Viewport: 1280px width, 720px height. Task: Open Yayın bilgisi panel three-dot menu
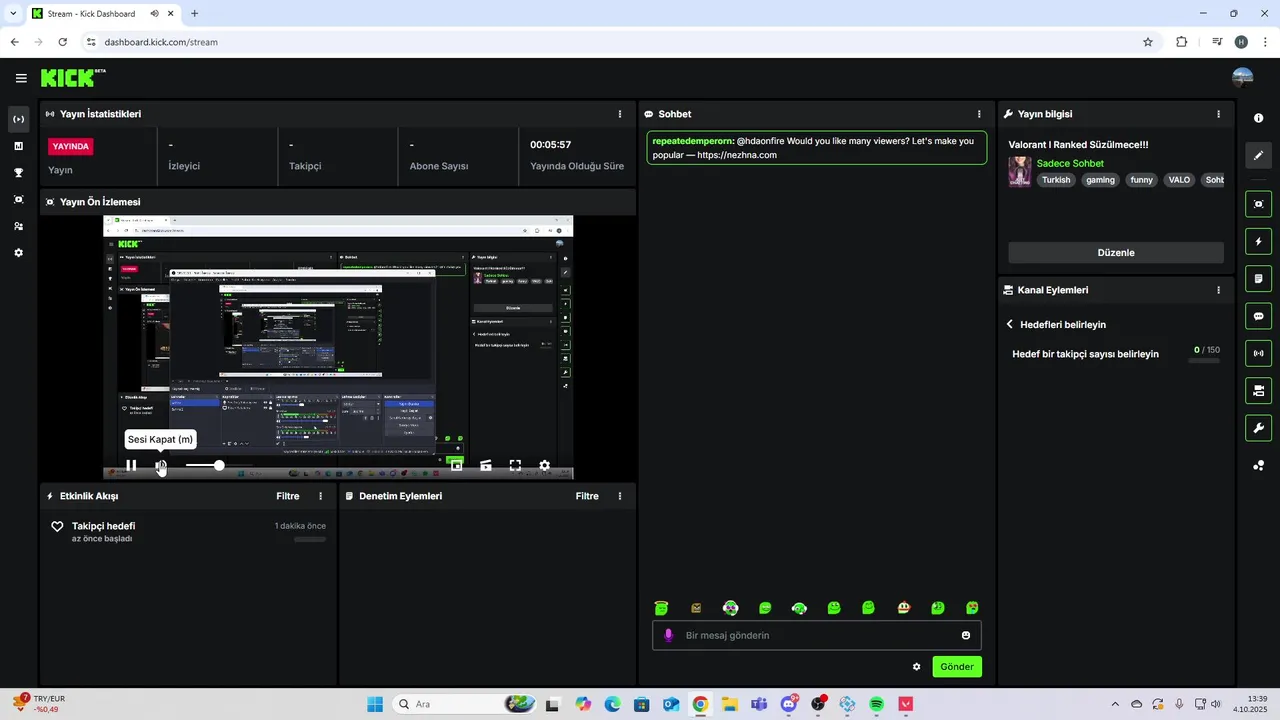(1218, 114)
